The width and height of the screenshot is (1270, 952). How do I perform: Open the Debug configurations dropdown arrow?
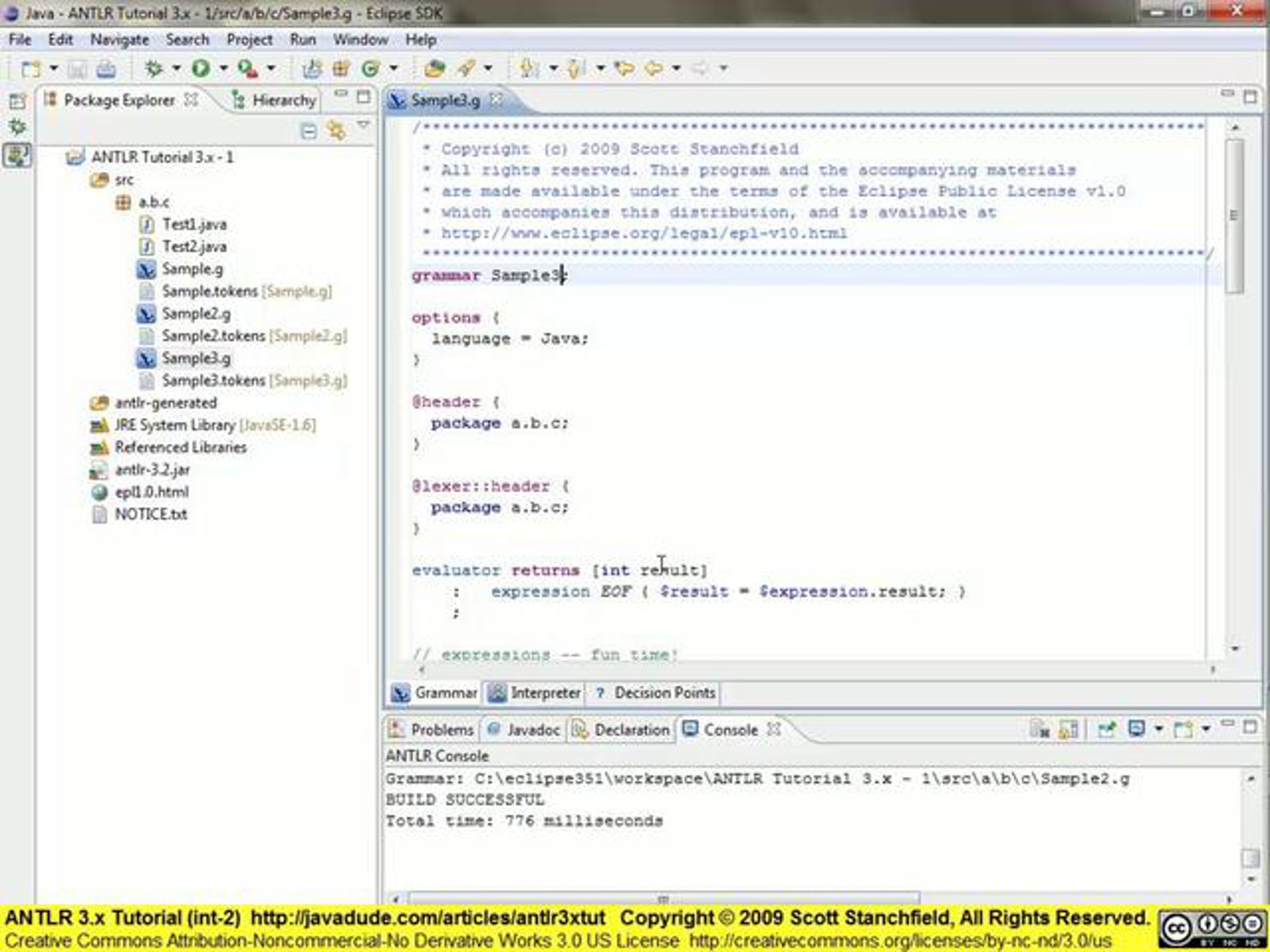click(x=176, y=68)
